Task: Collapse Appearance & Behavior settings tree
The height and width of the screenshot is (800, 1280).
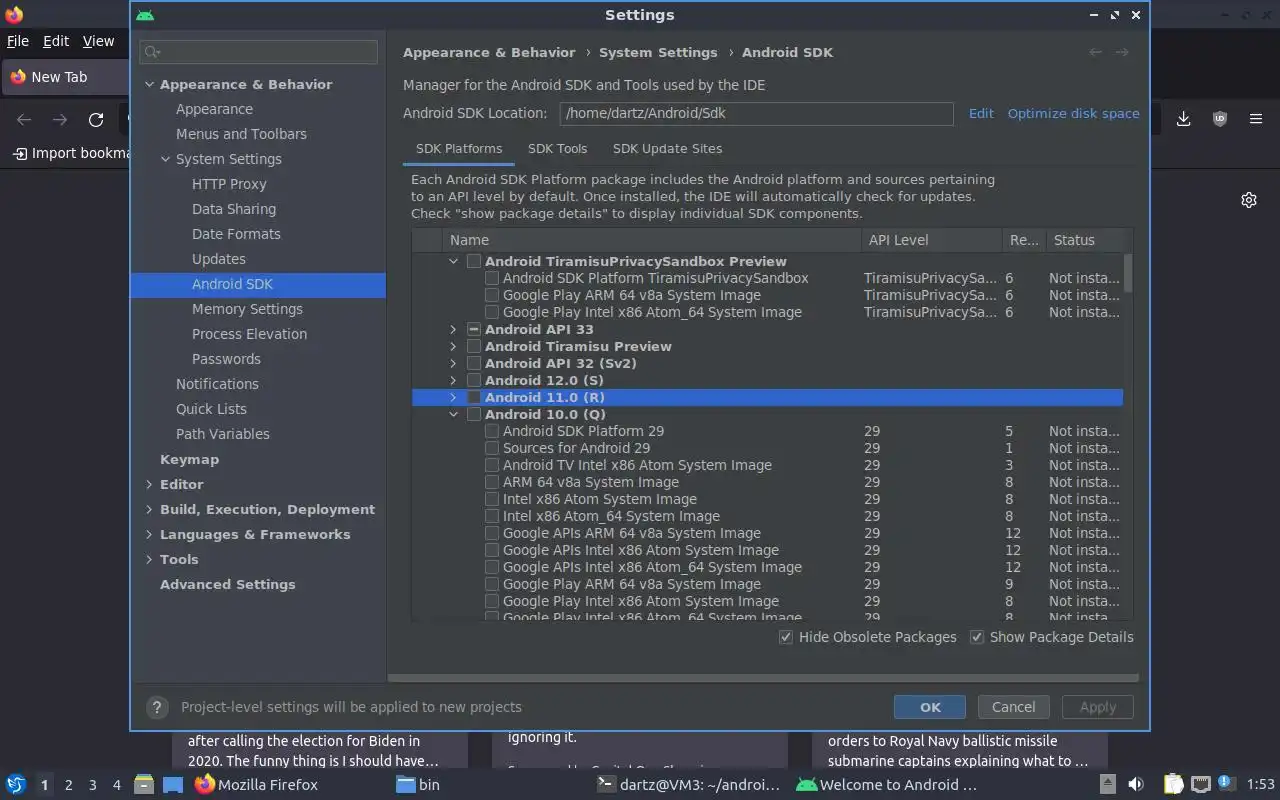Action: tap(149, 85)
